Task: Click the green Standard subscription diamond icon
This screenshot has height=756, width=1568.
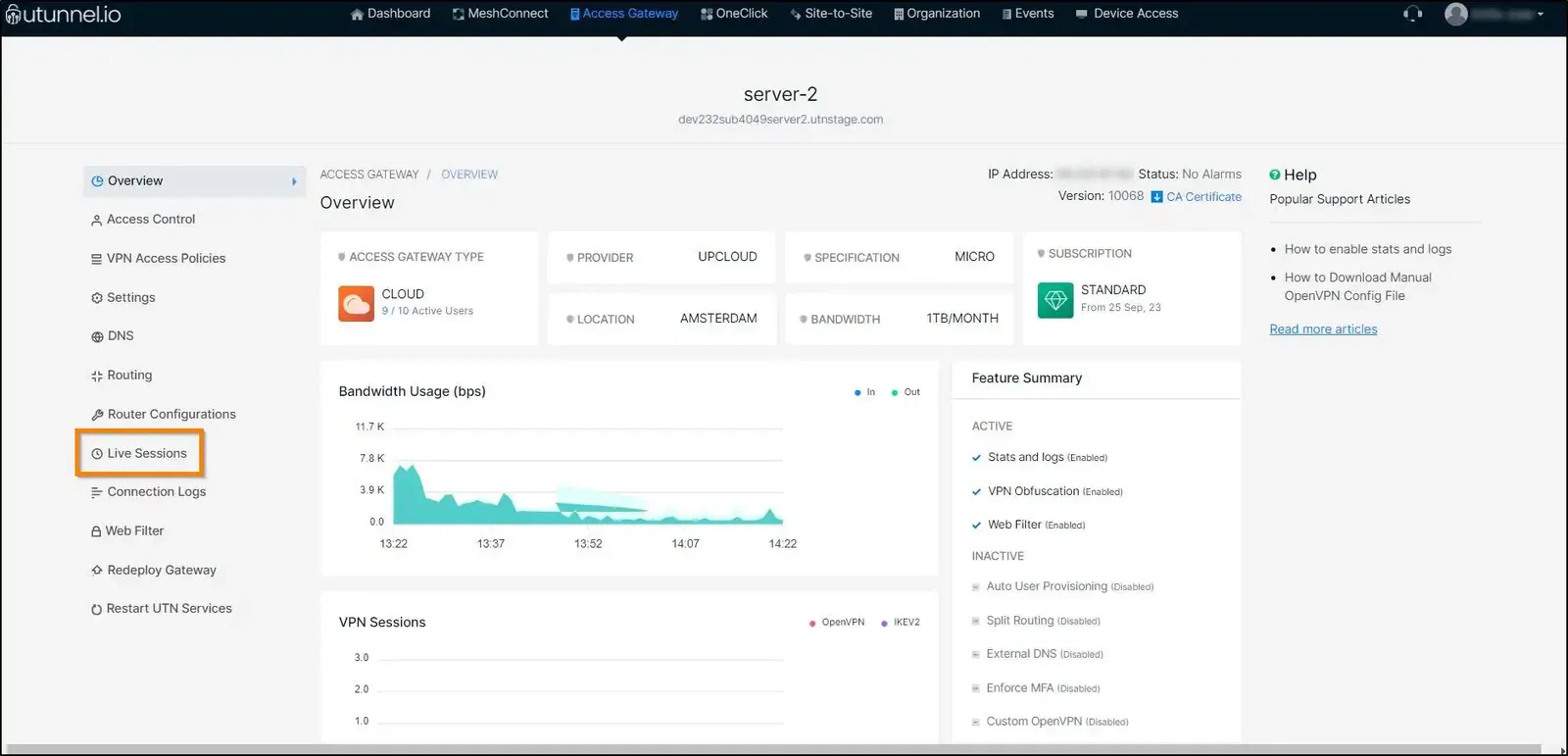Action: pyautogui.click(x=1055, y=300)
